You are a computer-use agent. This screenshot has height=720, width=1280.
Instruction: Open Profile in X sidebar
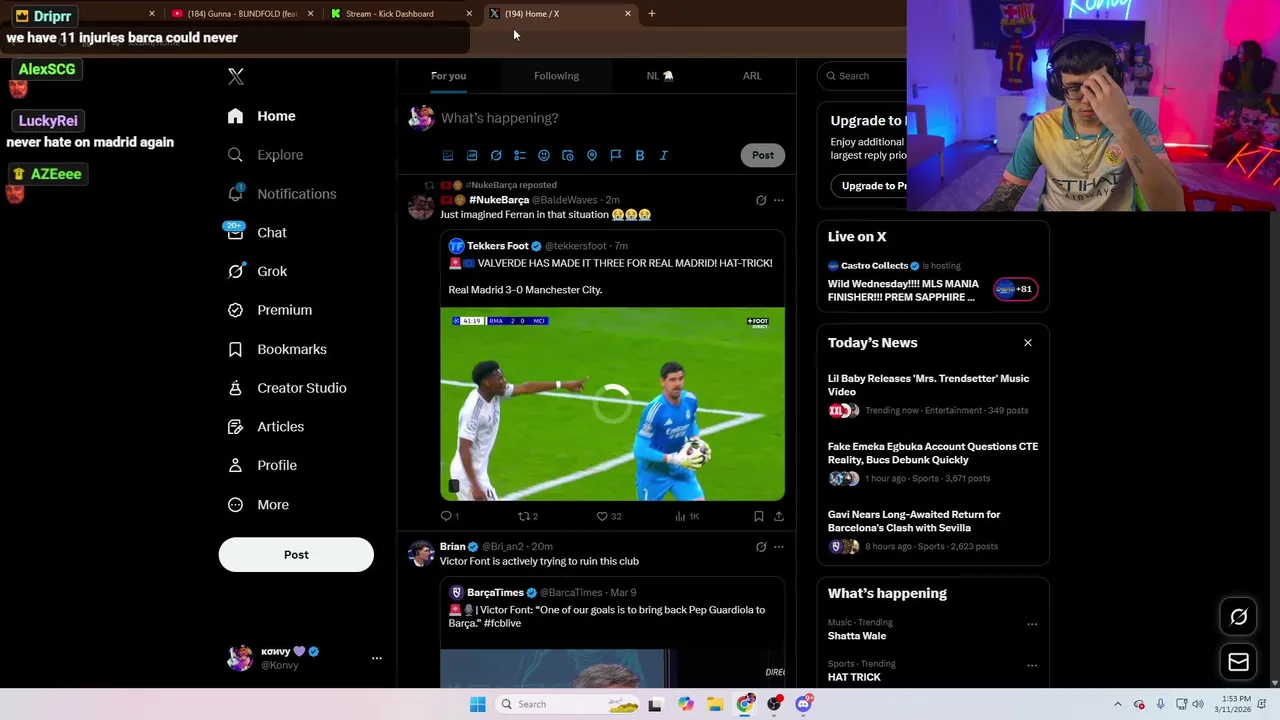click(262, 465)
